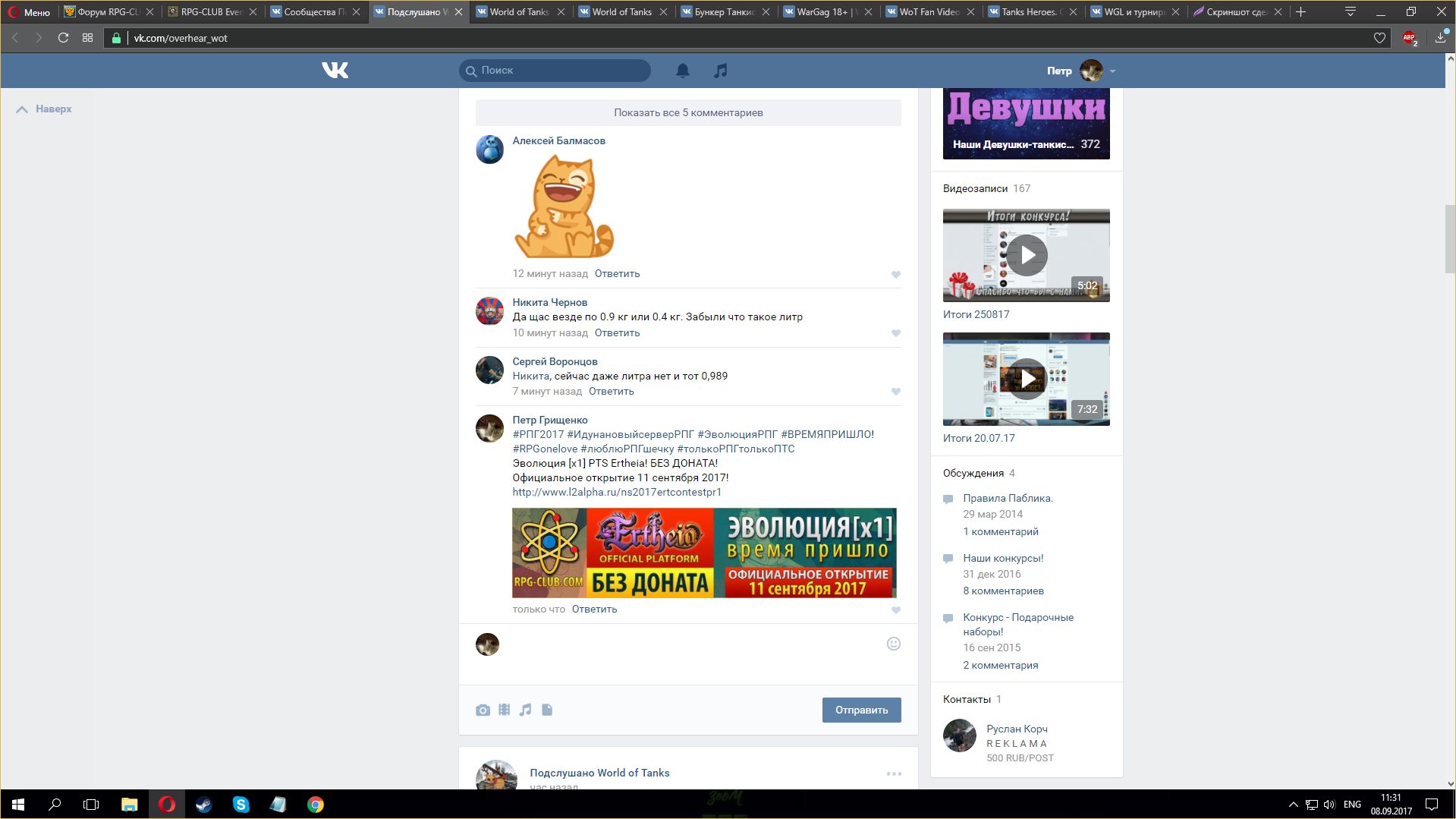
Task: Open the Windows Start menu
Action: [x=18, y=805]
